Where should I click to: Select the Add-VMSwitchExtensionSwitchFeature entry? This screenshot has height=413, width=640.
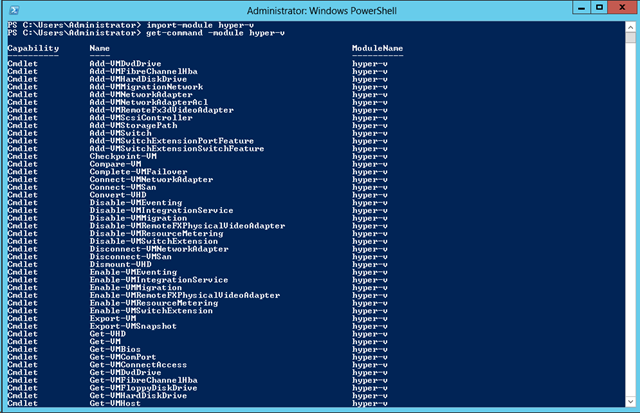177,149
